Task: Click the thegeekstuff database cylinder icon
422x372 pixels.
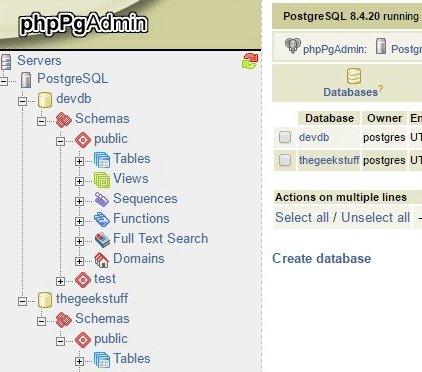Action: coord(45,300)
